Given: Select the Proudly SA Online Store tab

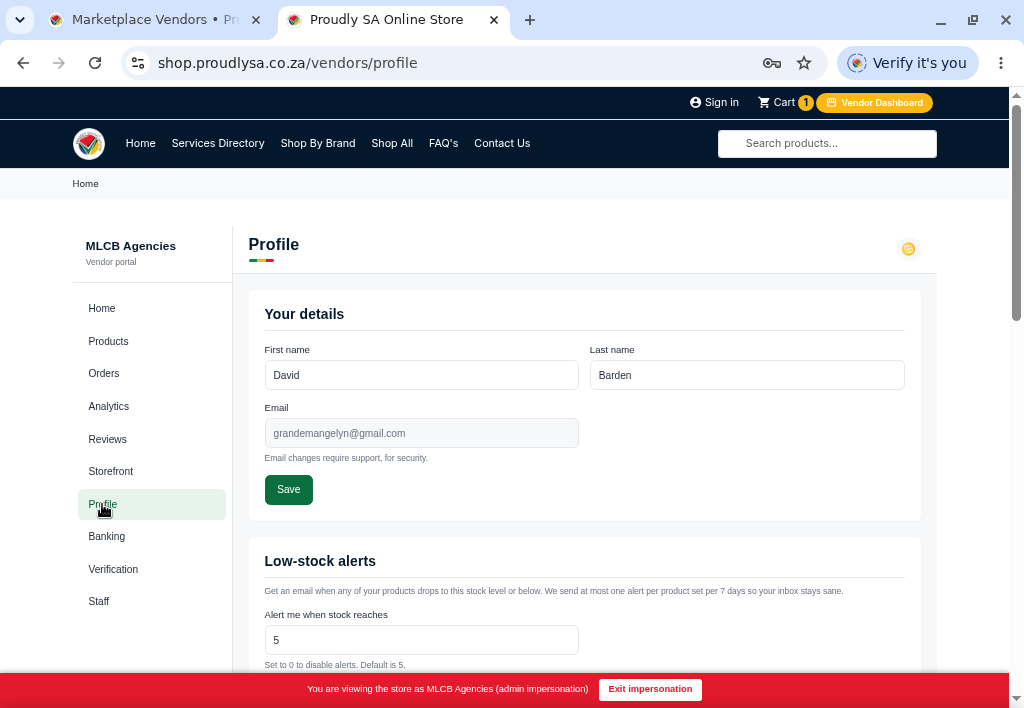Looking at the screenshot, I should pos(394,20).
